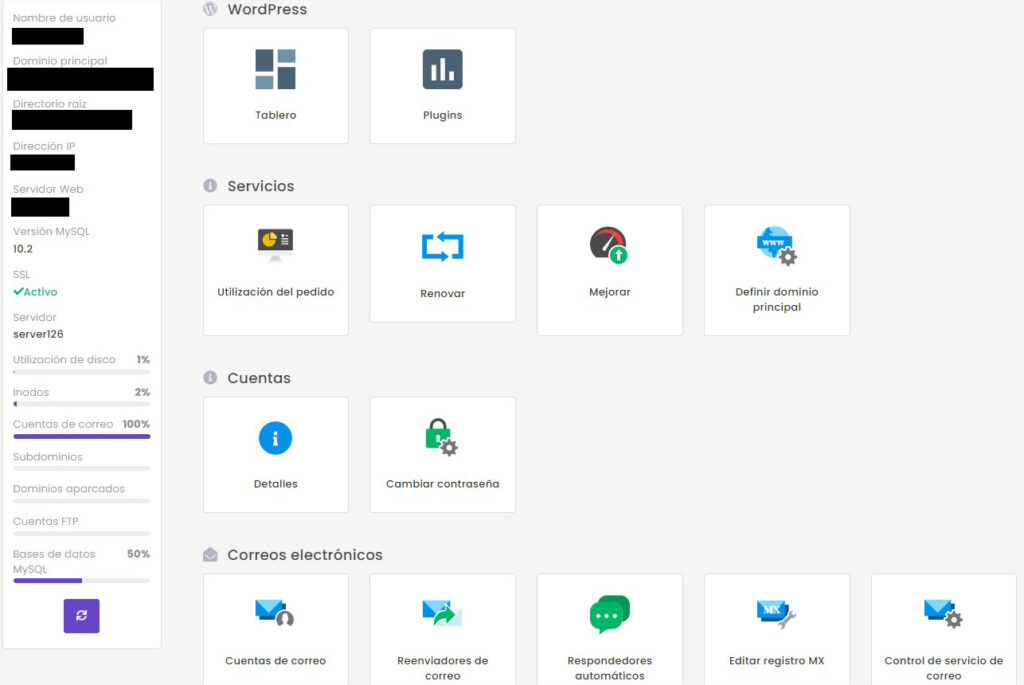Image resolution: width=1024 pixels, height=685 pixels.
Task: Click the Mejorar speedometer icon
Action: [x=609, y=246]
